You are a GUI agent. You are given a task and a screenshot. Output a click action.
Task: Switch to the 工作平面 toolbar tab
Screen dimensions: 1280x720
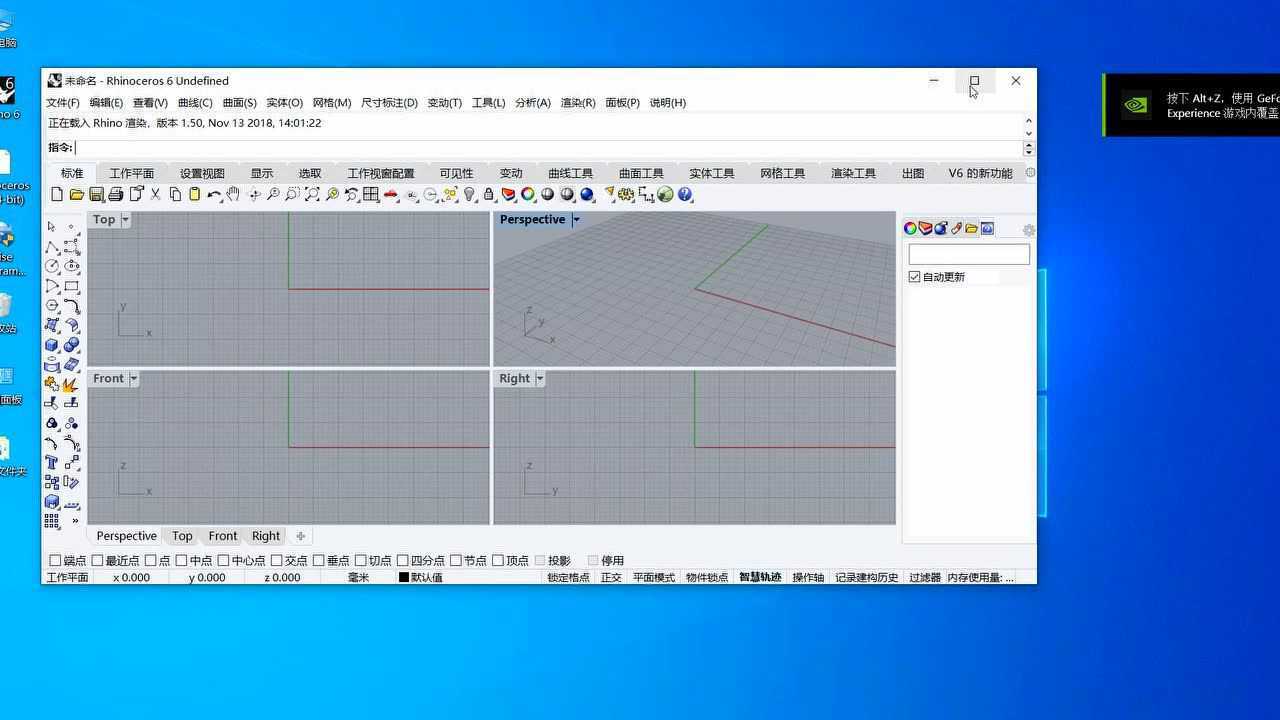132,173
